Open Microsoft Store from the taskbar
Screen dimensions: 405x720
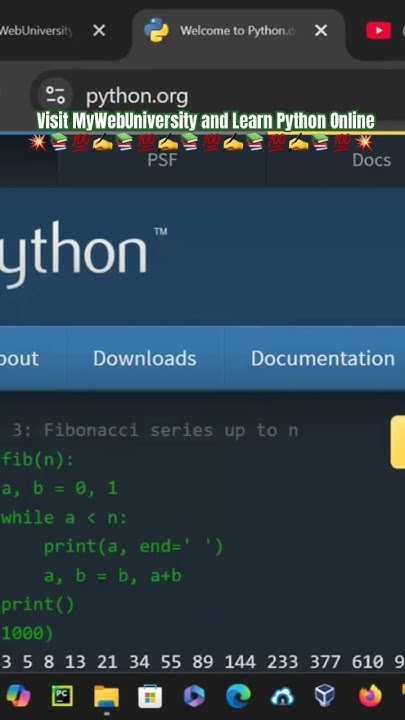(x=150, y=696)
